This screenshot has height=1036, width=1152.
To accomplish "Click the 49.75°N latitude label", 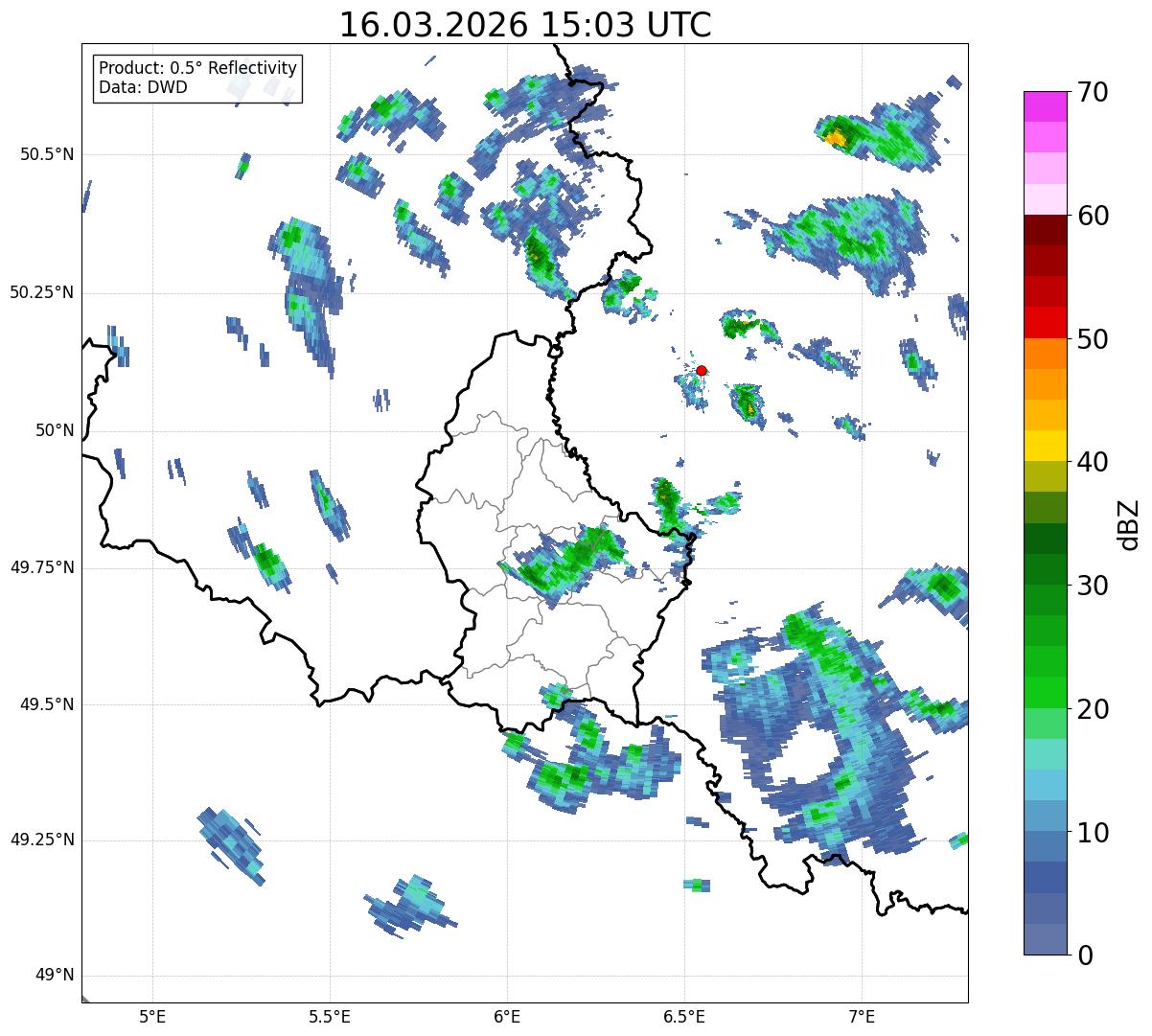I will point(42,567).
